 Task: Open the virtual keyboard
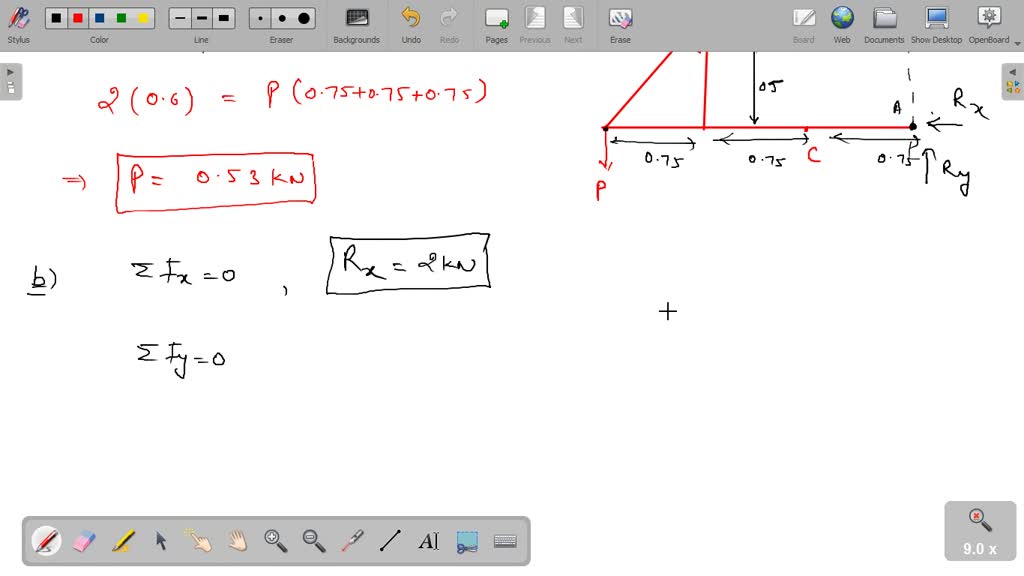point(506,540)
